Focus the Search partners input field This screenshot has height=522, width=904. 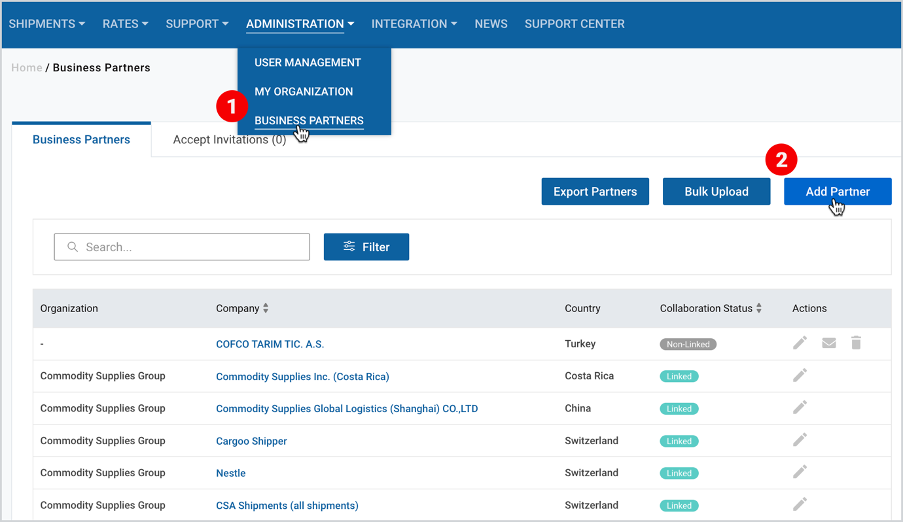click(182, 247)
